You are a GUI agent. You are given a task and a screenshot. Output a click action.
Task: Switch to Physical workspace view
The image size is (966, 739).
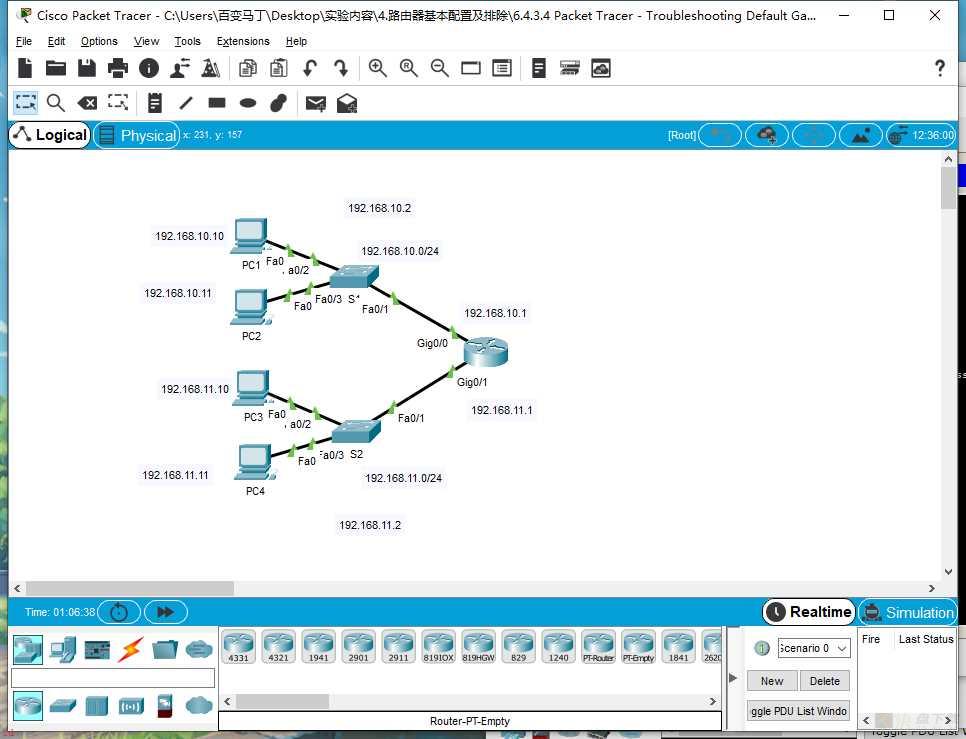[x=137, y=135]
